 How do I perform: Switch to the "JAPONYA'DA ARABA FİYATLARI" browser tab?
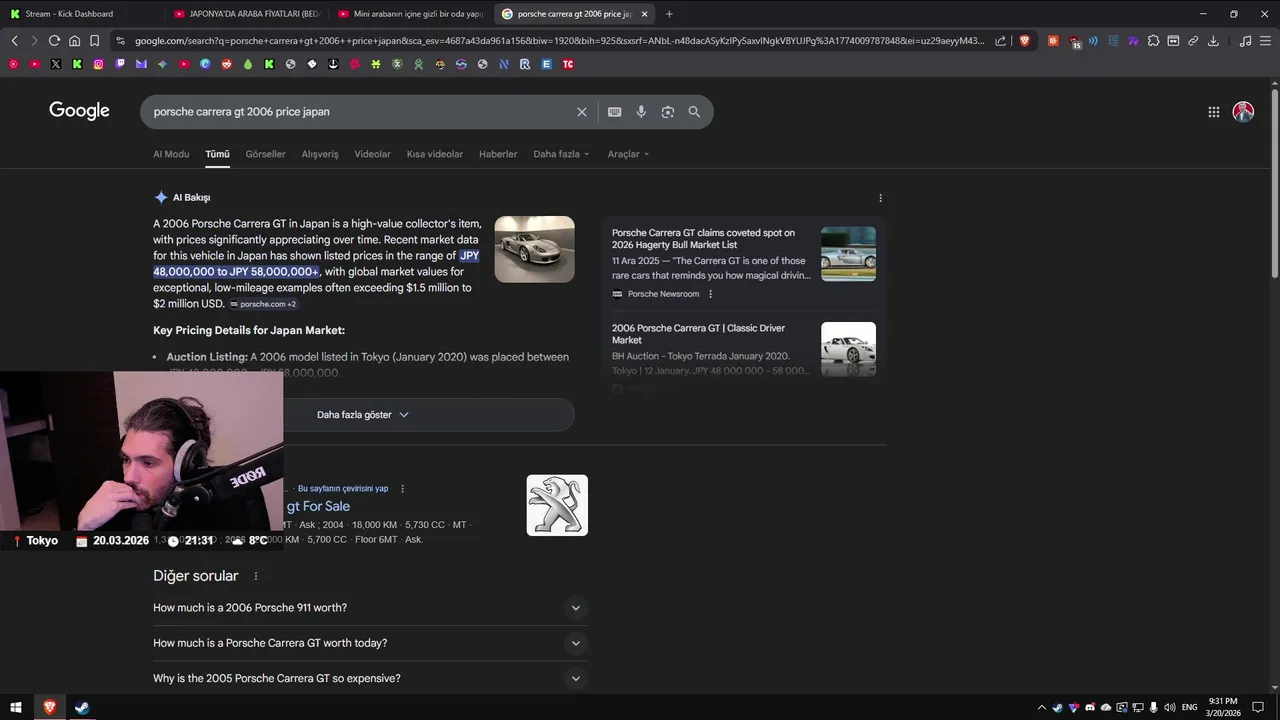click(x=246, y=14)
